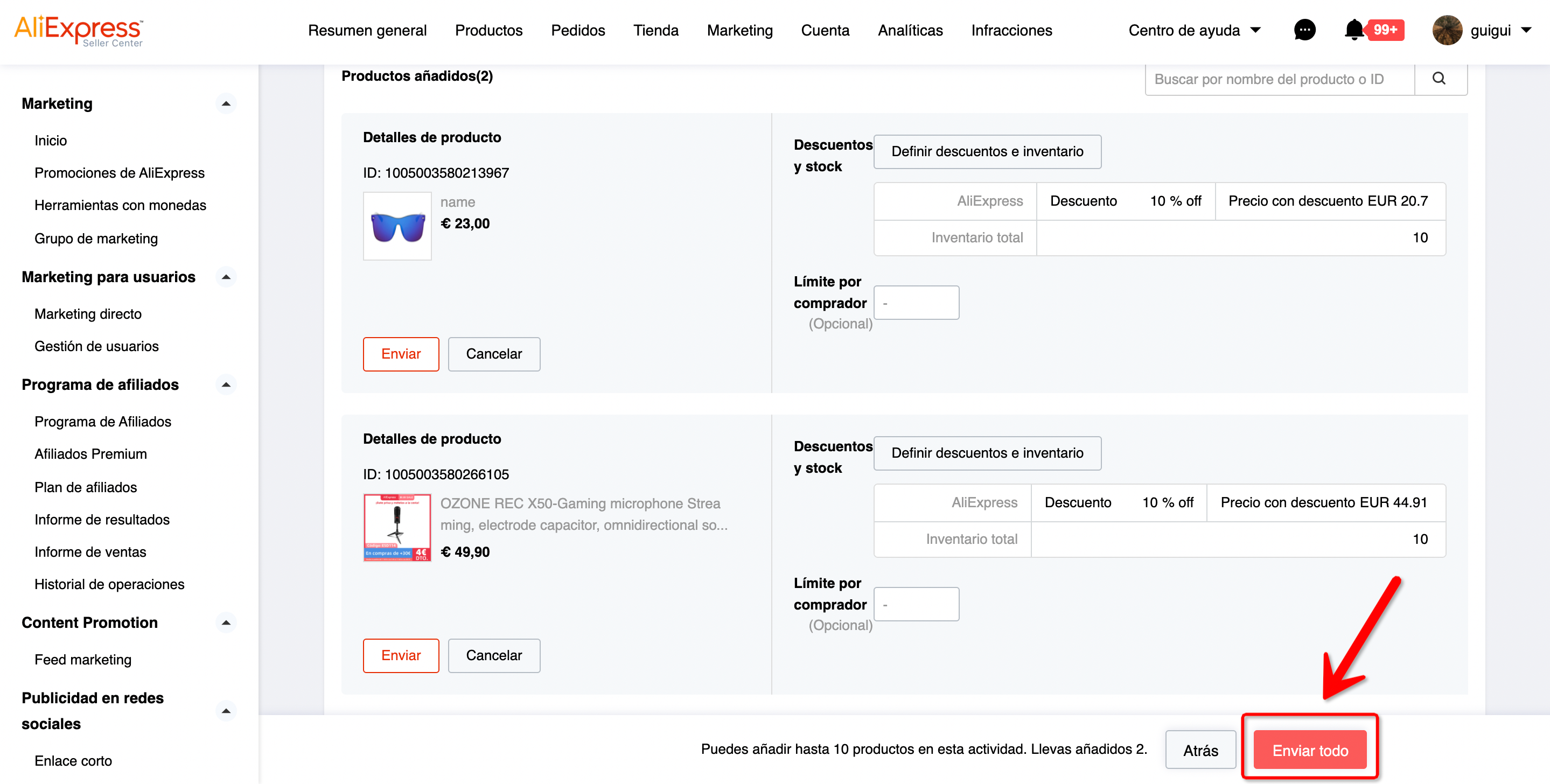The image size is (1550, 784).
Task: Collapse the Programa de afiliados section
Action: pos(226,385)
